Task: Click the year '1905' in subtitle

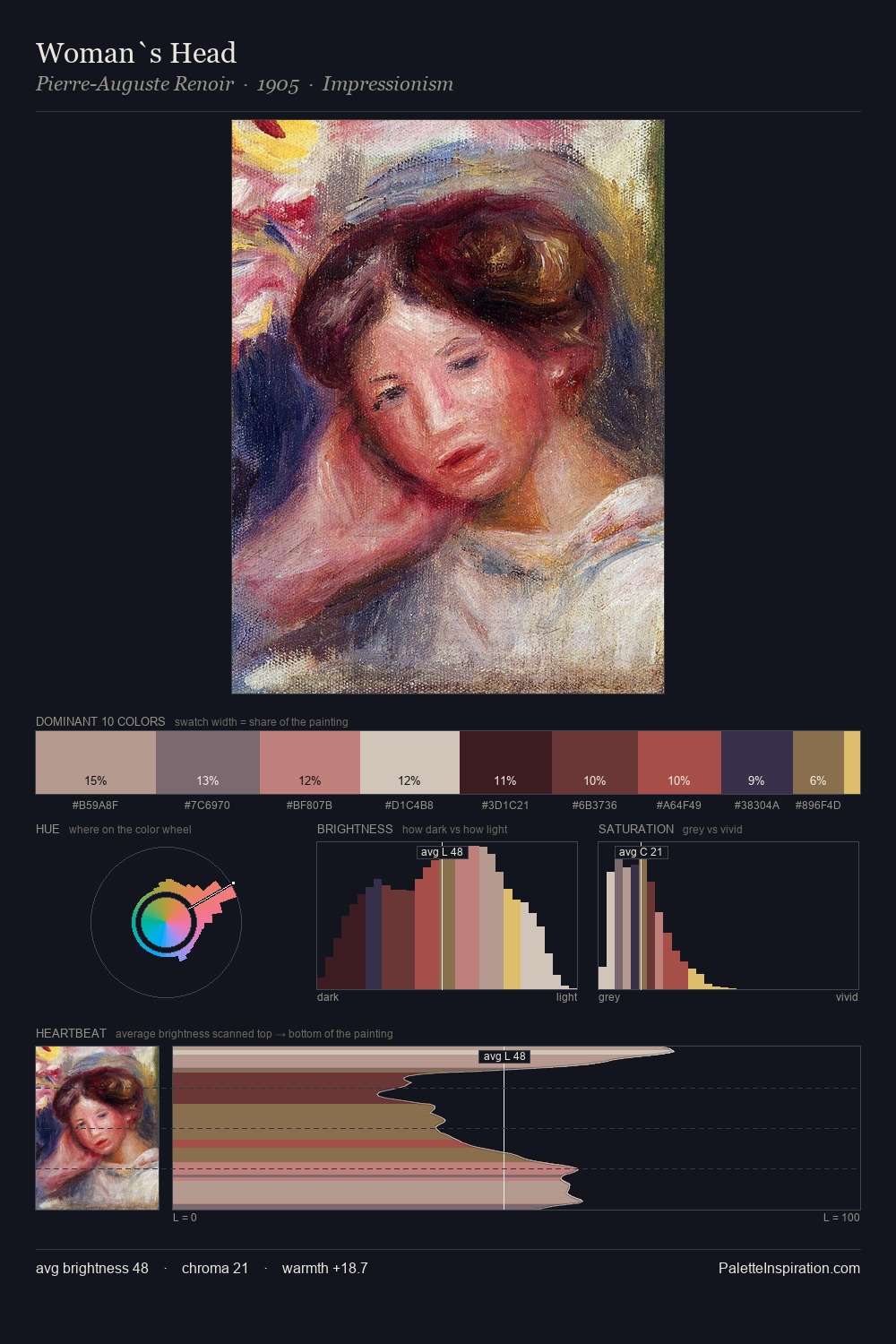Action: click(x=278, y=84)
